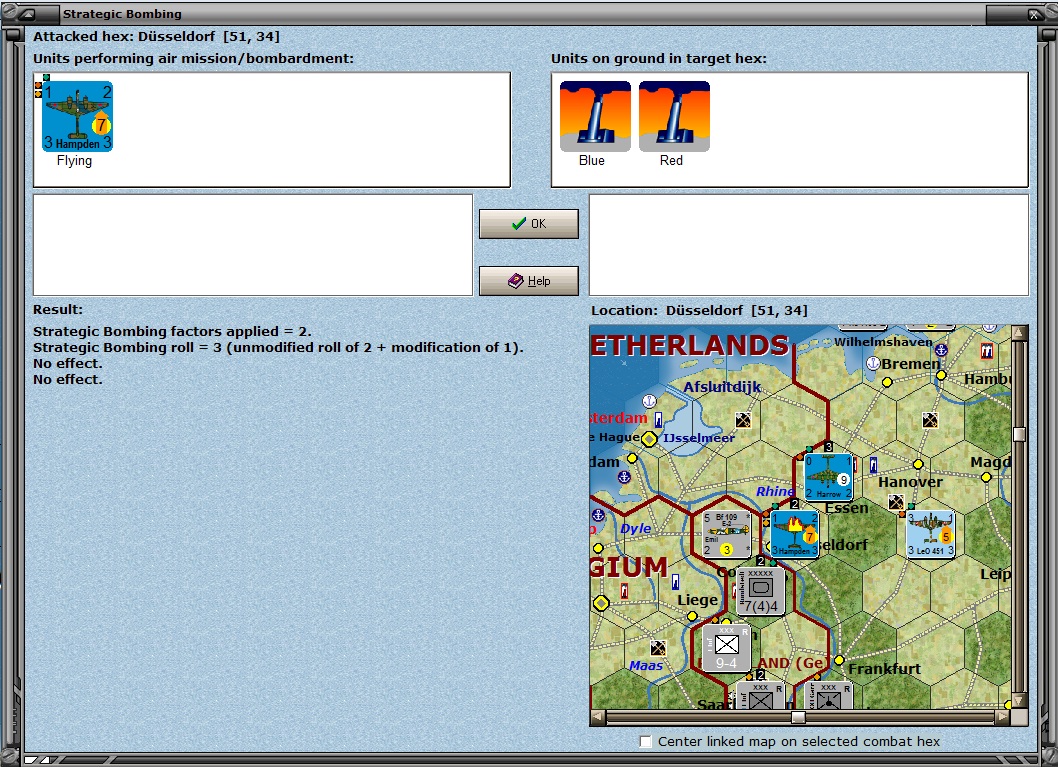Click the map horizontal scrollbar thumb

798,717
